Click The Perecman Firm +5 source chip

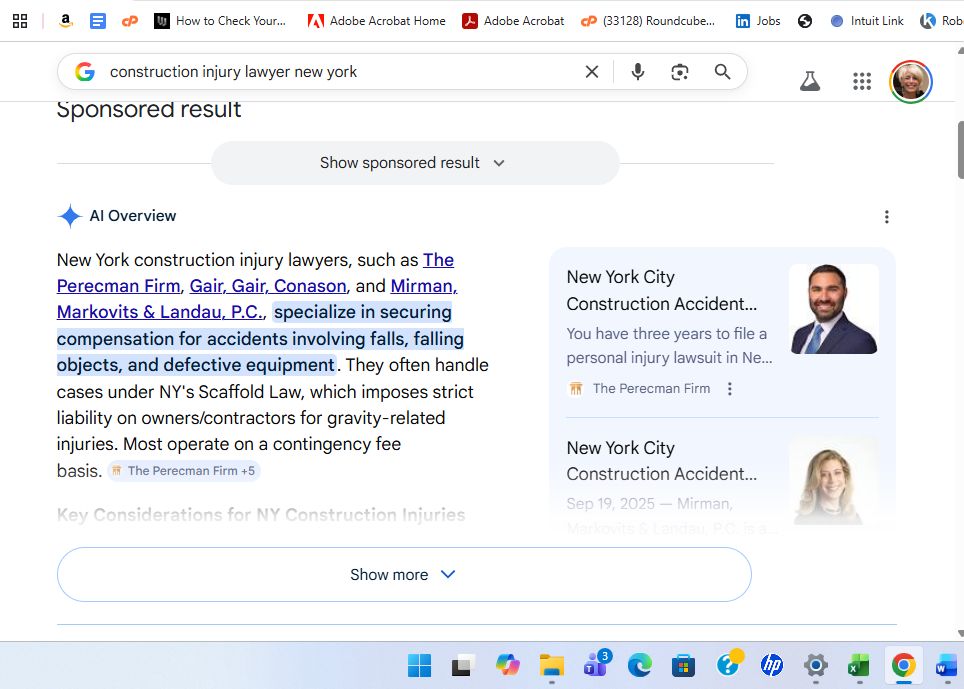pos(184,471)
